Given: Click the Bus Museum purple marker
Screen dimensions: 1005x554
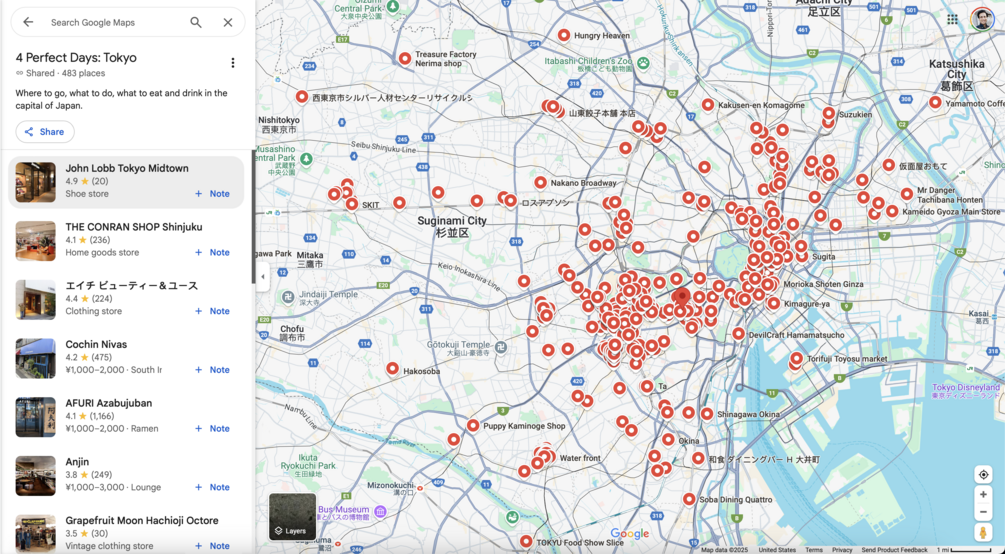Looking at the screenshot, I should pyautogui.click(x=381, y=511).
